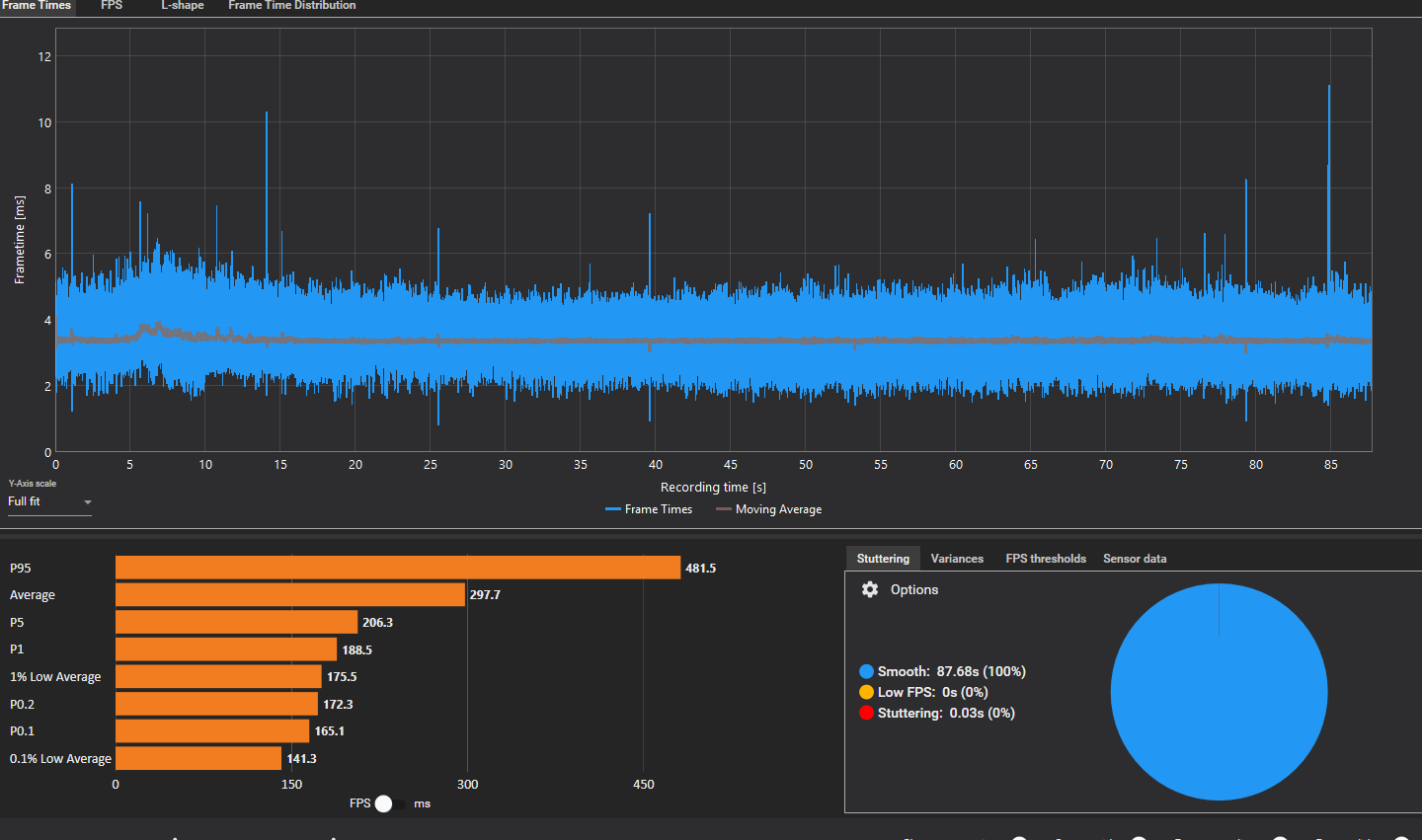Click the Options label text
1422x840 pixels.
click(x=914, y=589)
